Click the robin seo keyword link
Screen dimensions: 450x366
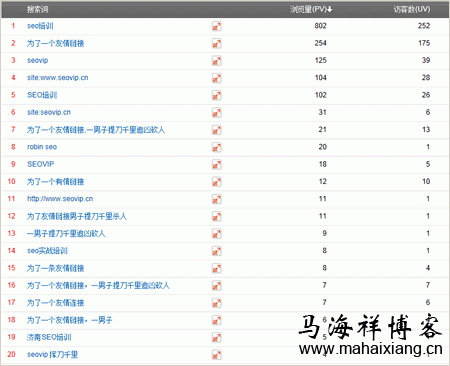tap(42, 147)
